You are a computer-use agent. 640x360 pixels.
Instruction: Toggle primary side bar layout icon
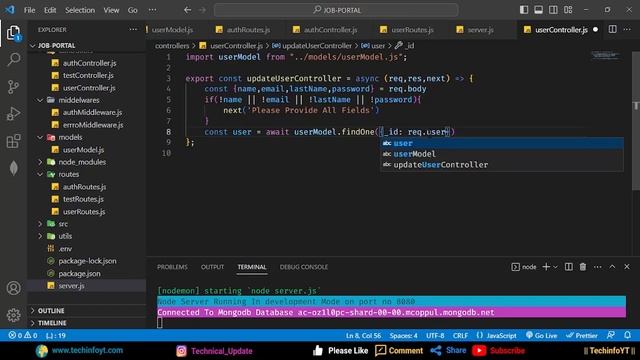click(524, 10)
